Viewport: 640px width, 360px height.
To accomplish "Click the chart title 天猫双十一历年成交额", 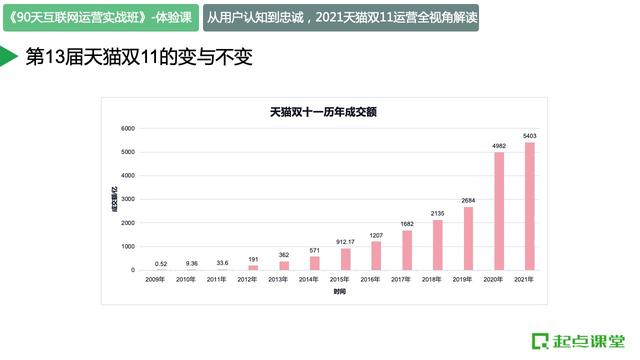I will (323, 112).
